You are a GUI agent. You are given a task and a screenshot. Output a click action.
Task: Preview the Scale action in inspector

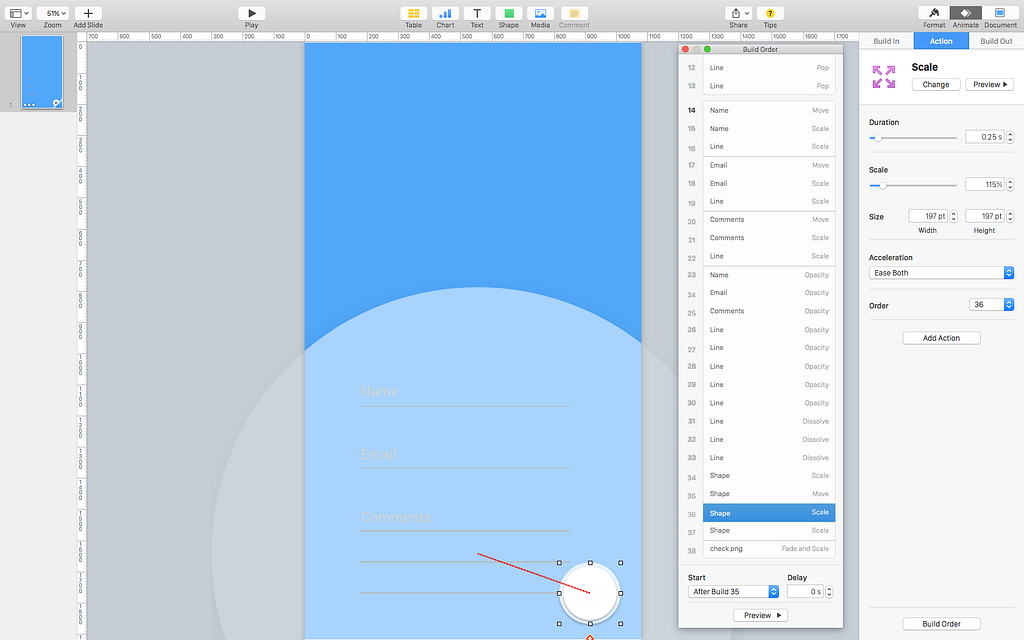(x=989, y=84)
